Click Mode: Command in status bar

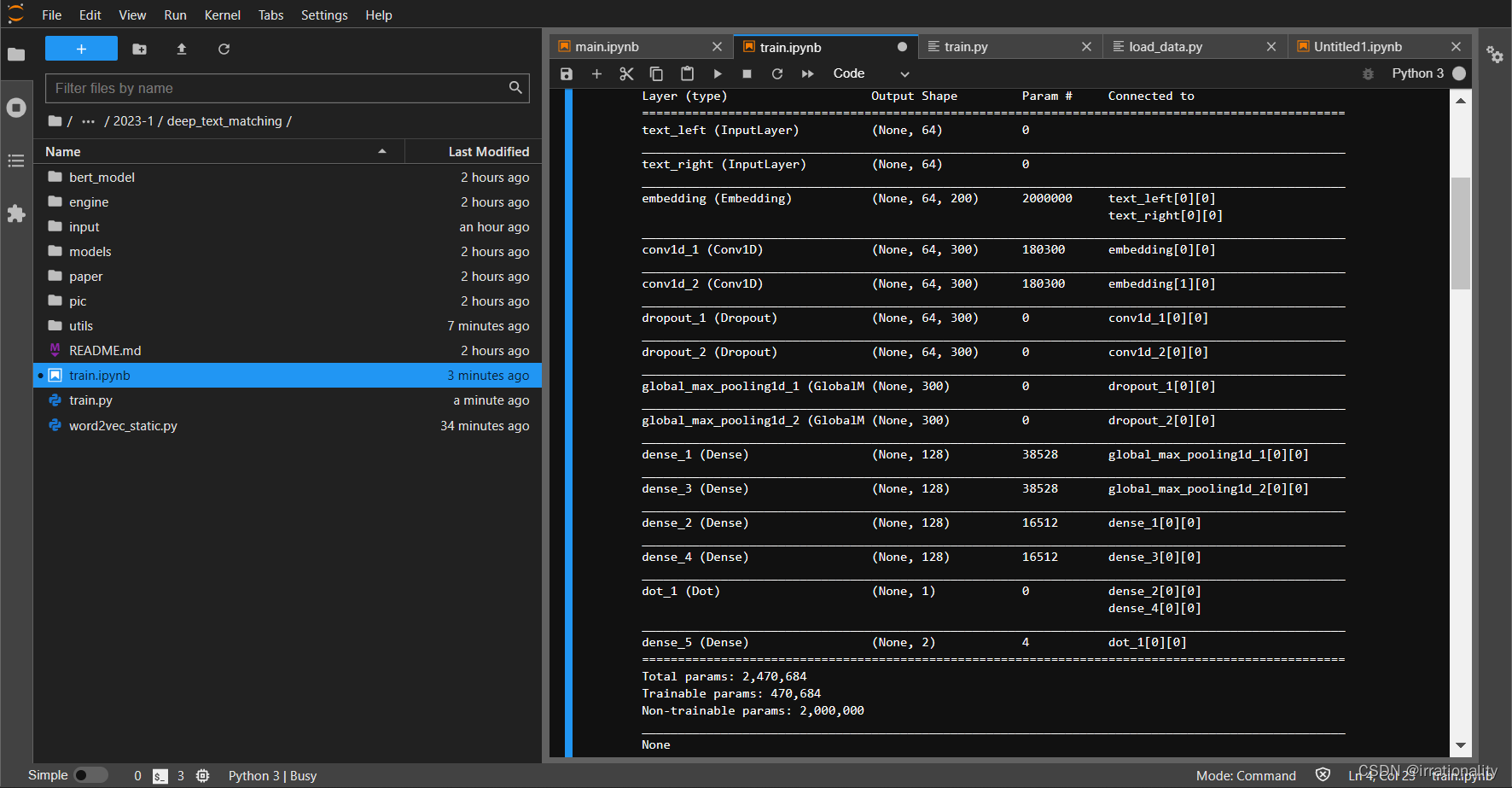[1246, 775]
